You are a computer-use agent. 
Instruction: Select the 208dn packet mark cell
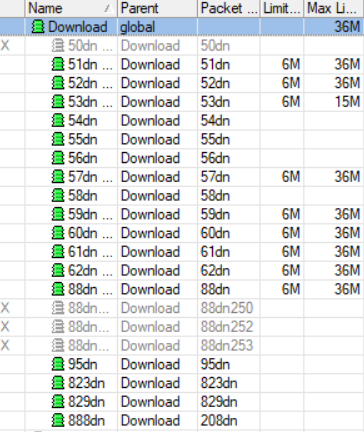coord(219,420)
